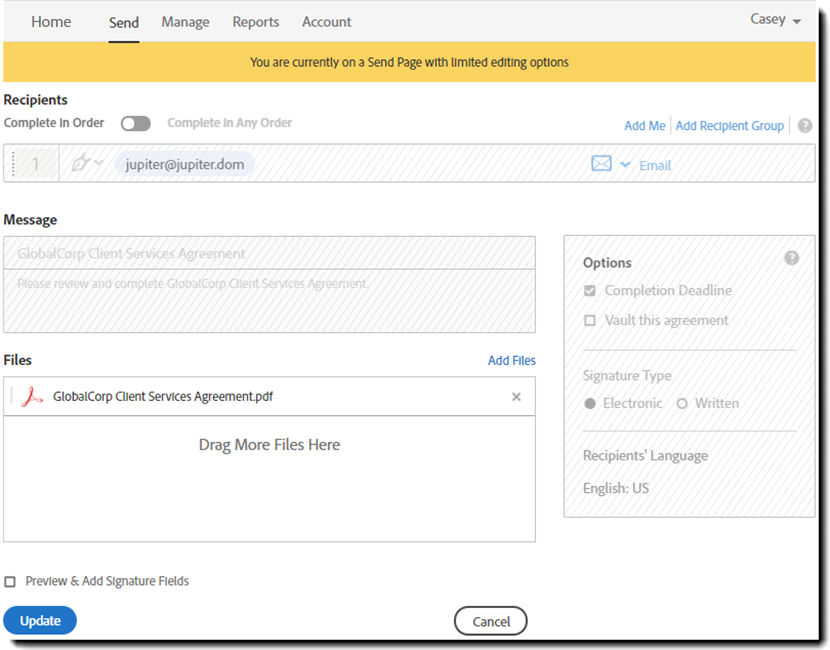Click the Recipients help question mark icon
830x650 pixels.
(x=805, y=126)
